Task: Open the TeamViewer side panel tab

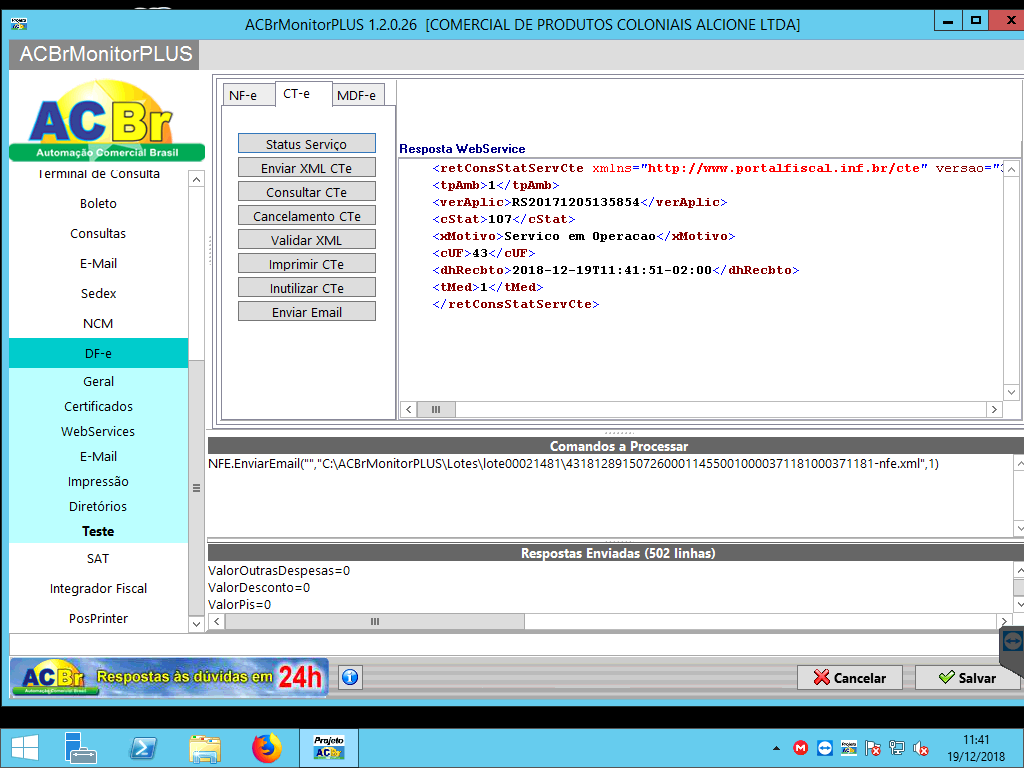Action: [1012, 641]
